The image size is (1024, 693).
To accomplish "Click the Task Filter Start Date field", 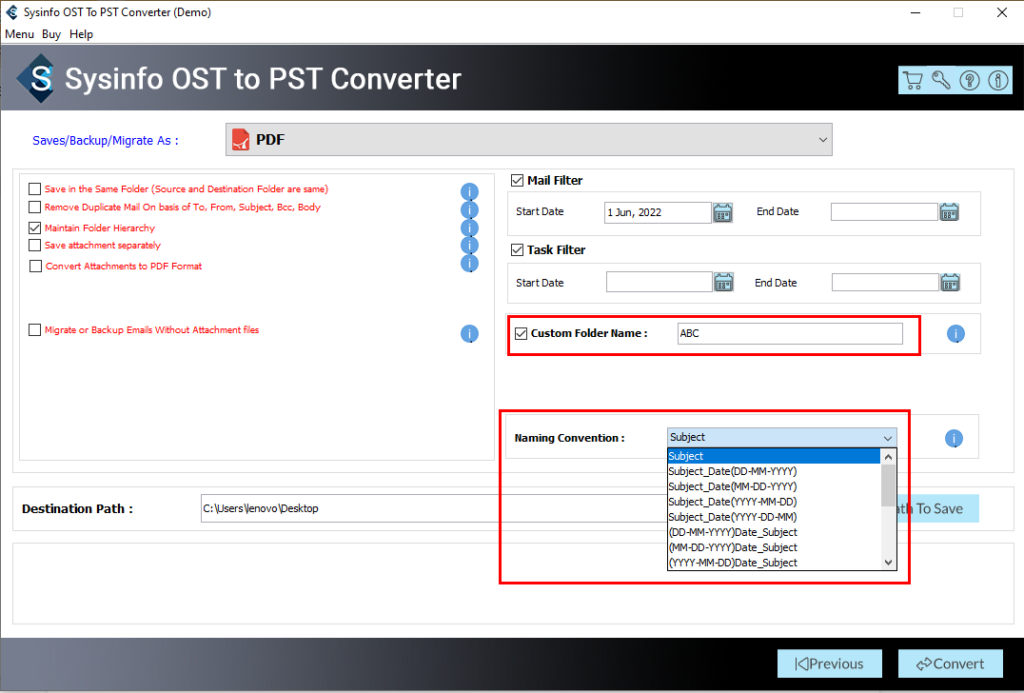I will [x=659, y=282].
